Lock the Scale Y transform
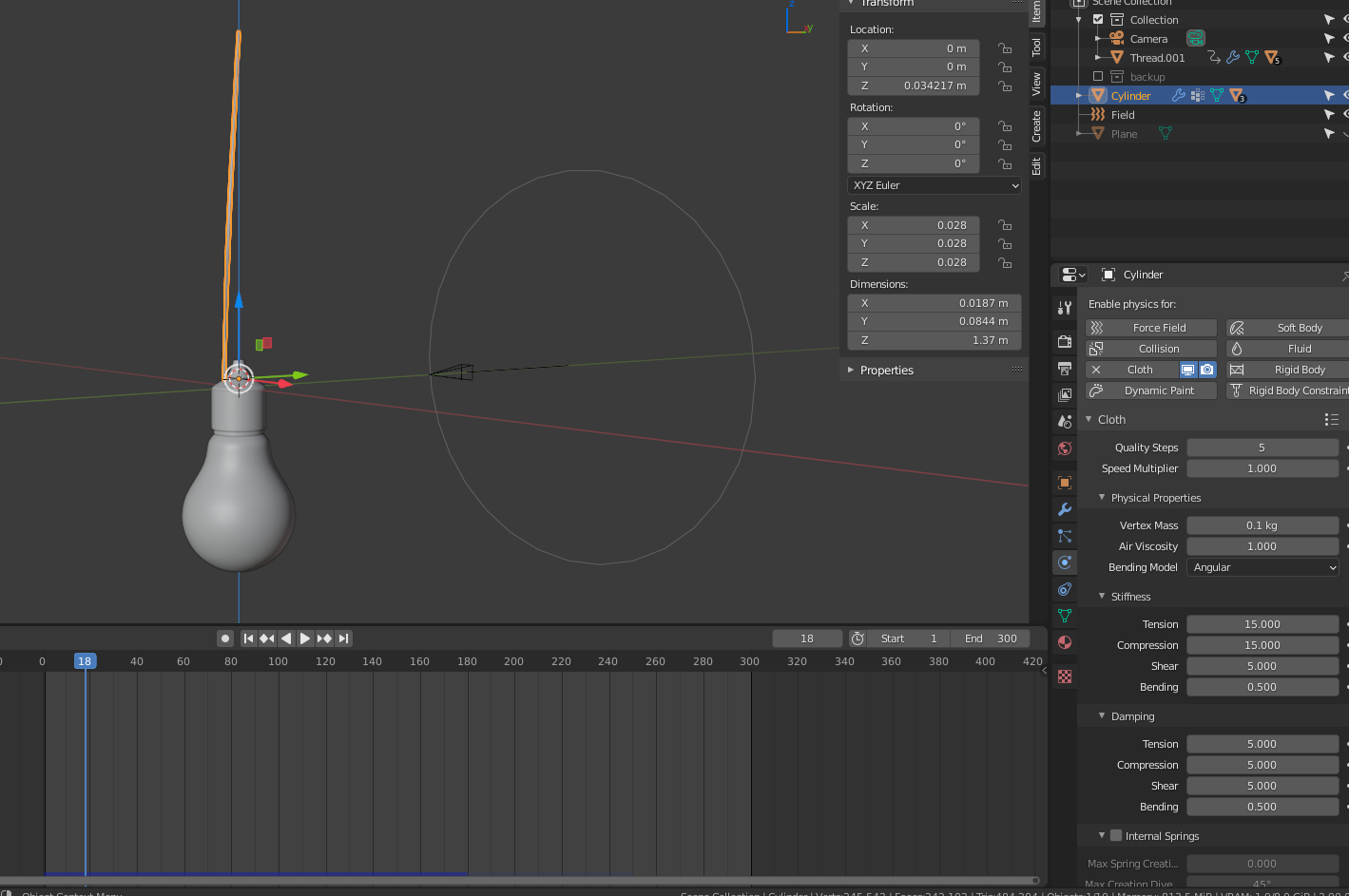This screenshot has height=896, width=1349. coord(1005,243)
